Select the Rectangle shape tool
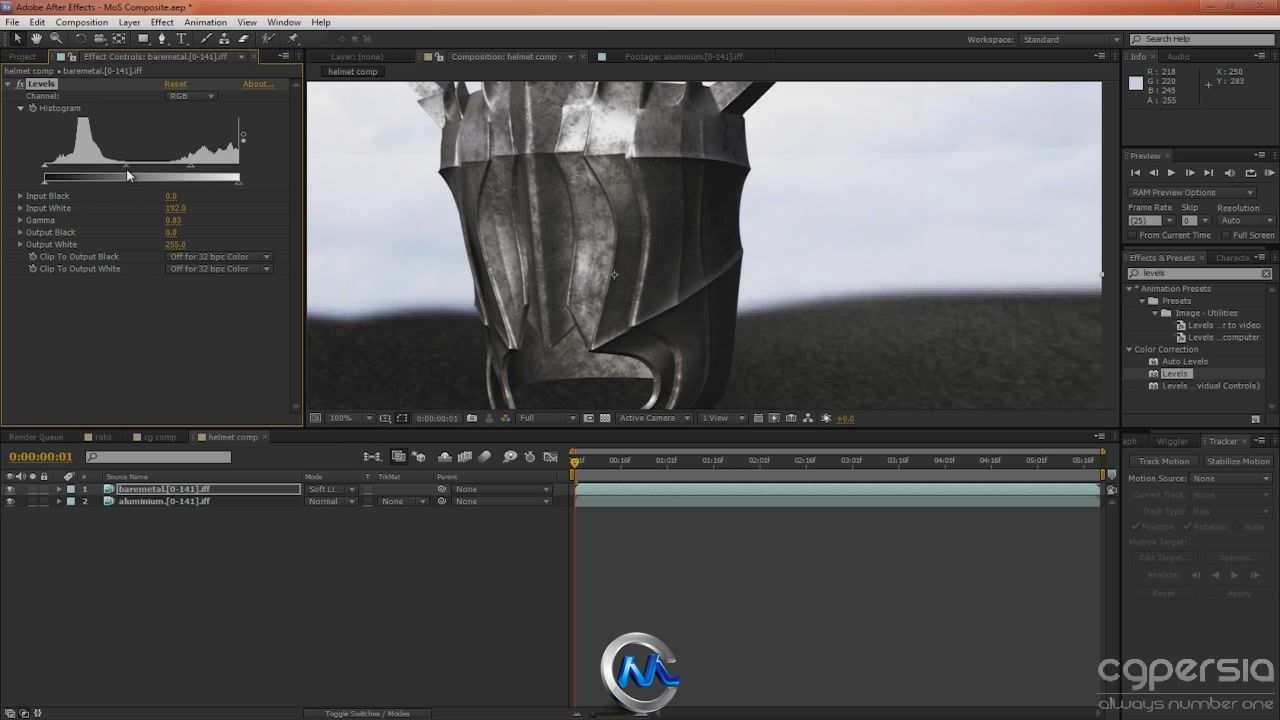The height and width of the screenshot is (720, 1280). point(143,39)
